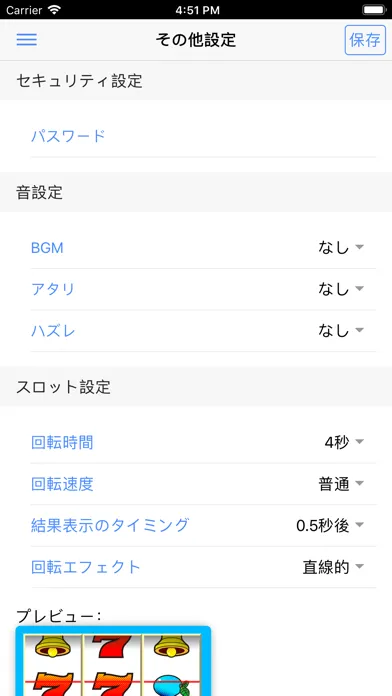The height and width of the screenshot is (696, 392).
Task: Expand the ハズレ sound dropdown
Action: pyautogui.click(x=203, y=331)
